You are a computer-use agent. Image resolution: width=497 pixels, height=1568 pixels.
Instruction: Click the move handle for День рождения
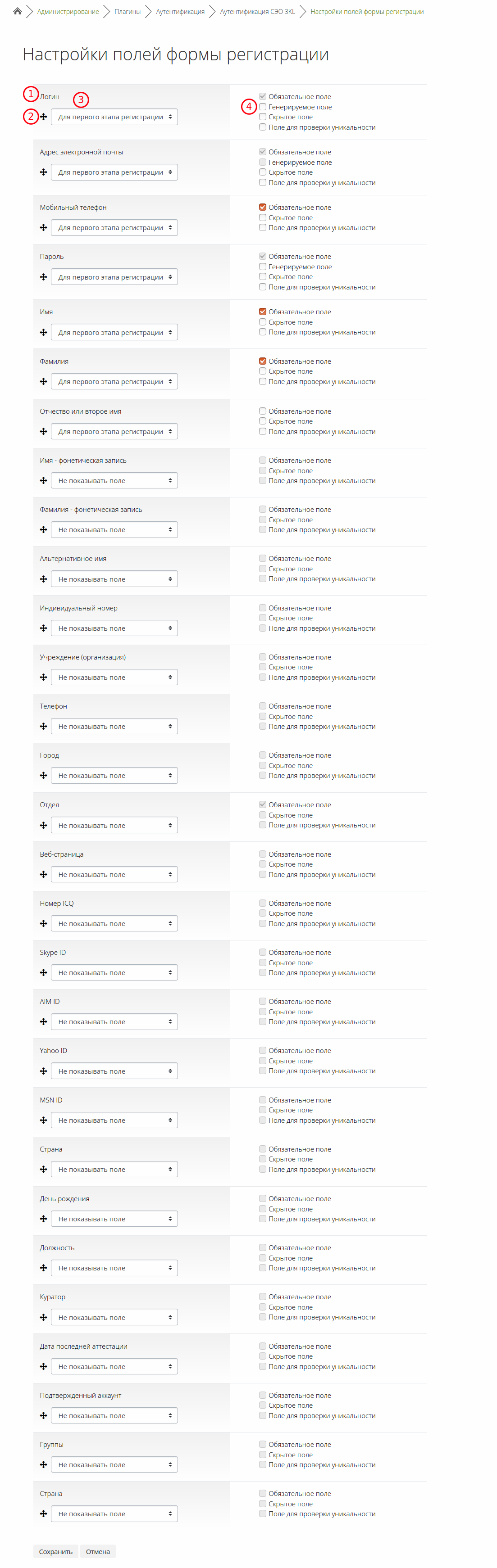[44, 1219]
